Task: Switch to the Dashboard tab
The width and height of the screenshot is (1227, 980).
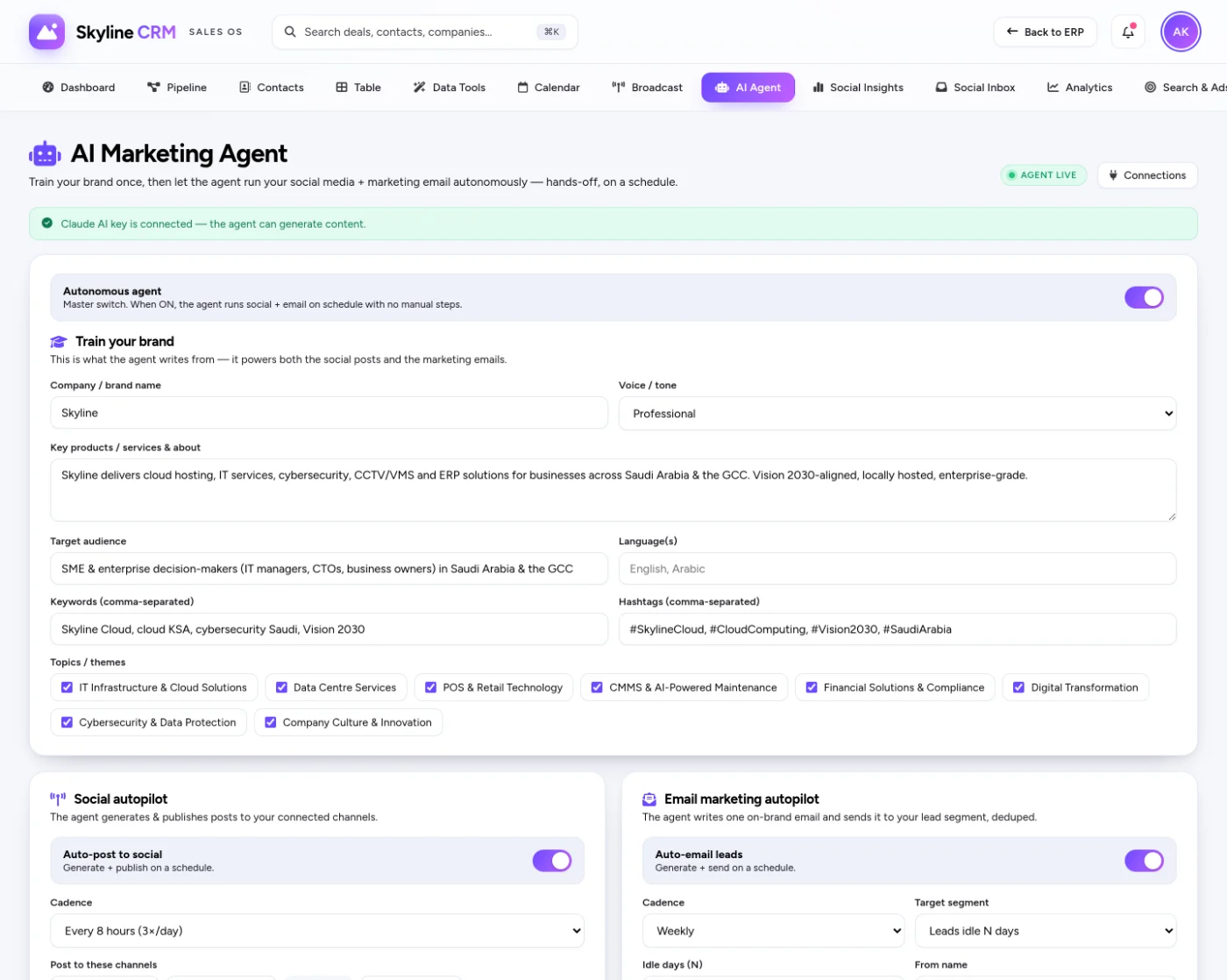Action: (79, 88)
